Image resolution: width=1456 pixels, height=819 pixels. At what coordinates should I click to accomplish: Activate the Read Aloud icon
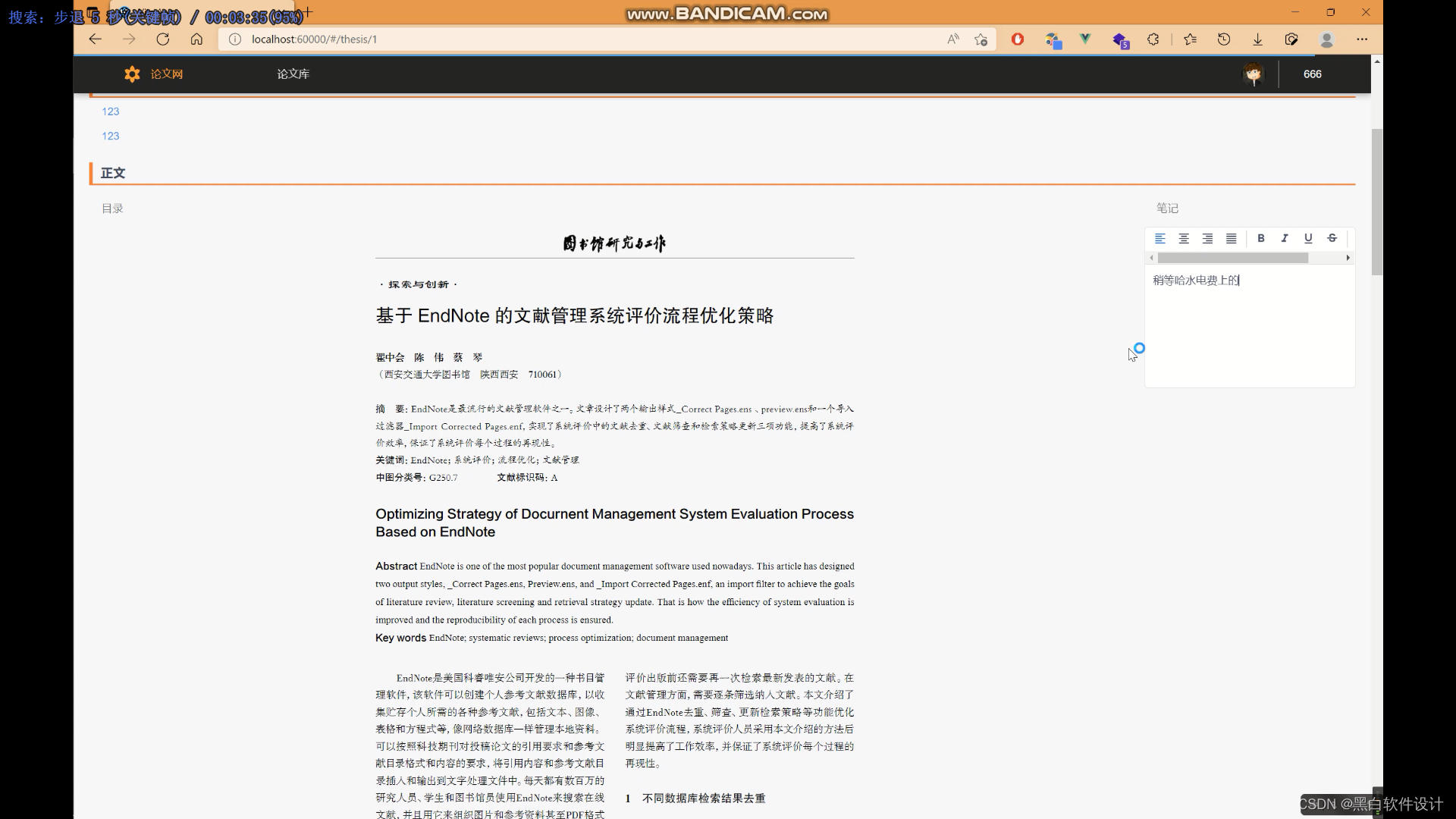tap(953, 39)
